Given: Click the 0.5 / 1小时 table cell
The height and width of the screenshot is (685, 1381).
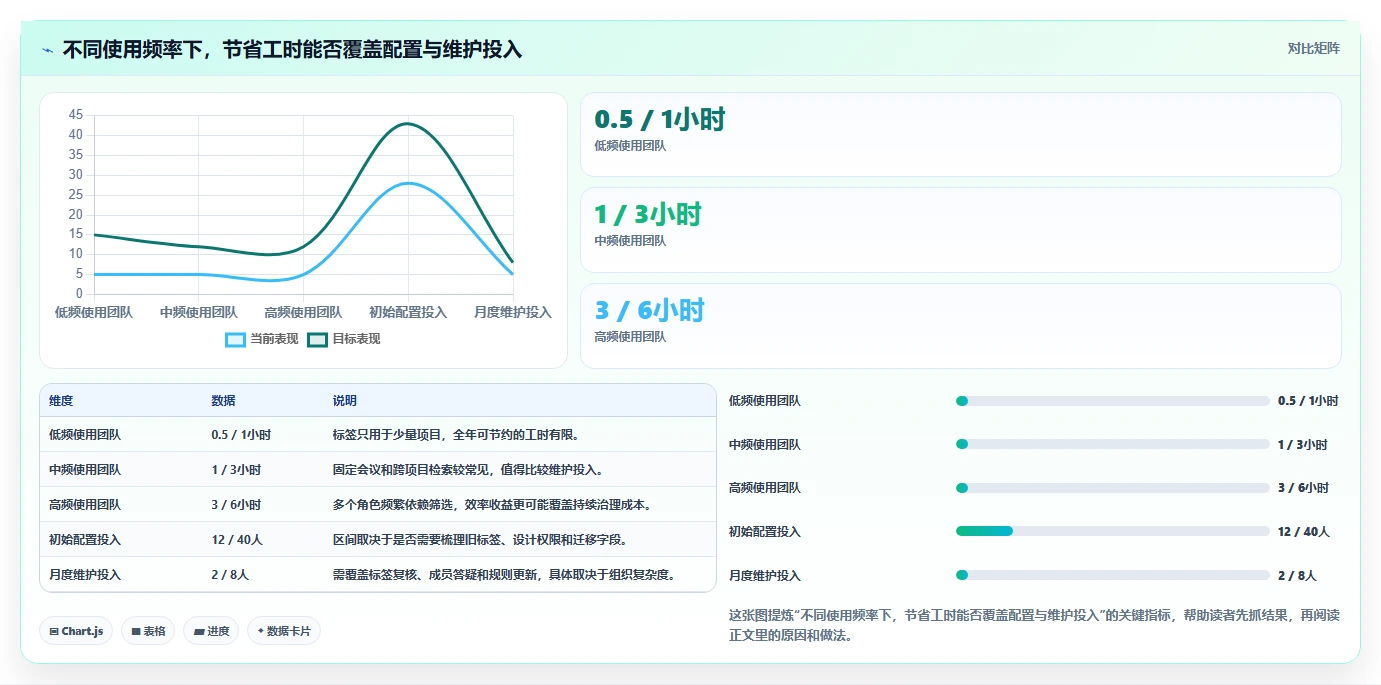Looking at the screenshot, I should pyautogui.click(x=241, y=435).
